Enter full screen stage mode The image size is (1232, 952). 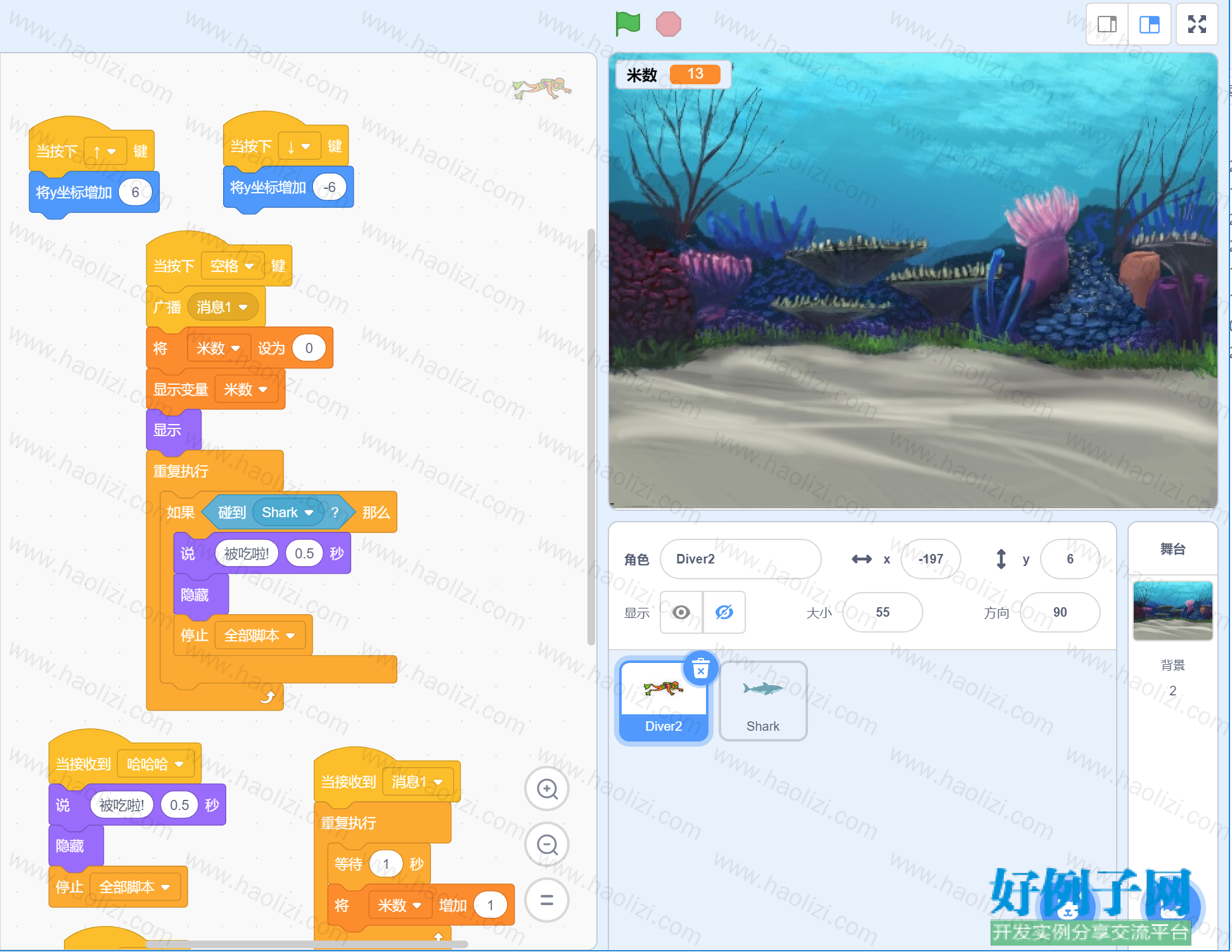coord(1197,24)
